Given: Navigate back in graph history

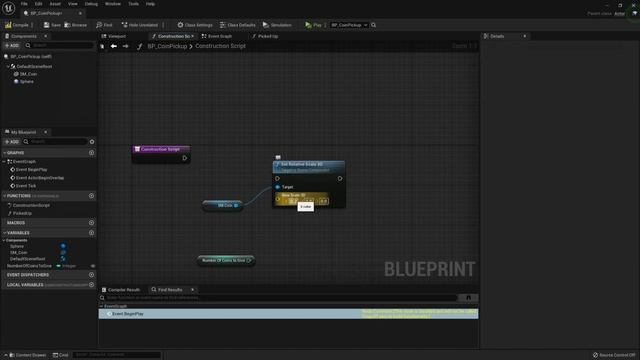Looking at the screenshot, I should pos(114,46).
